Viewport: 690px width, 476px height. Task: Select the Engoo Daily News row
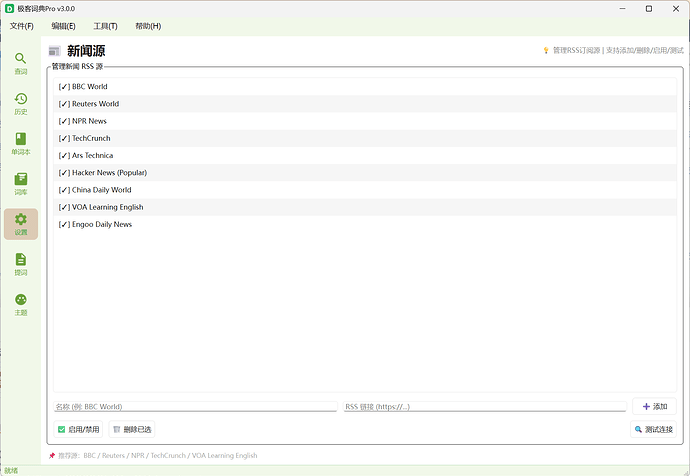point(365,224)
